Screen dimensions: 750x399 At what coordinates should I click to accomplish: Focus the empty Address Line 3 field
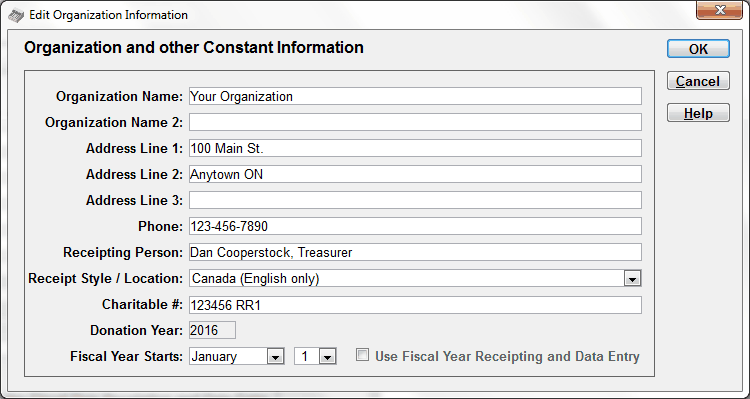click(415, 200)
